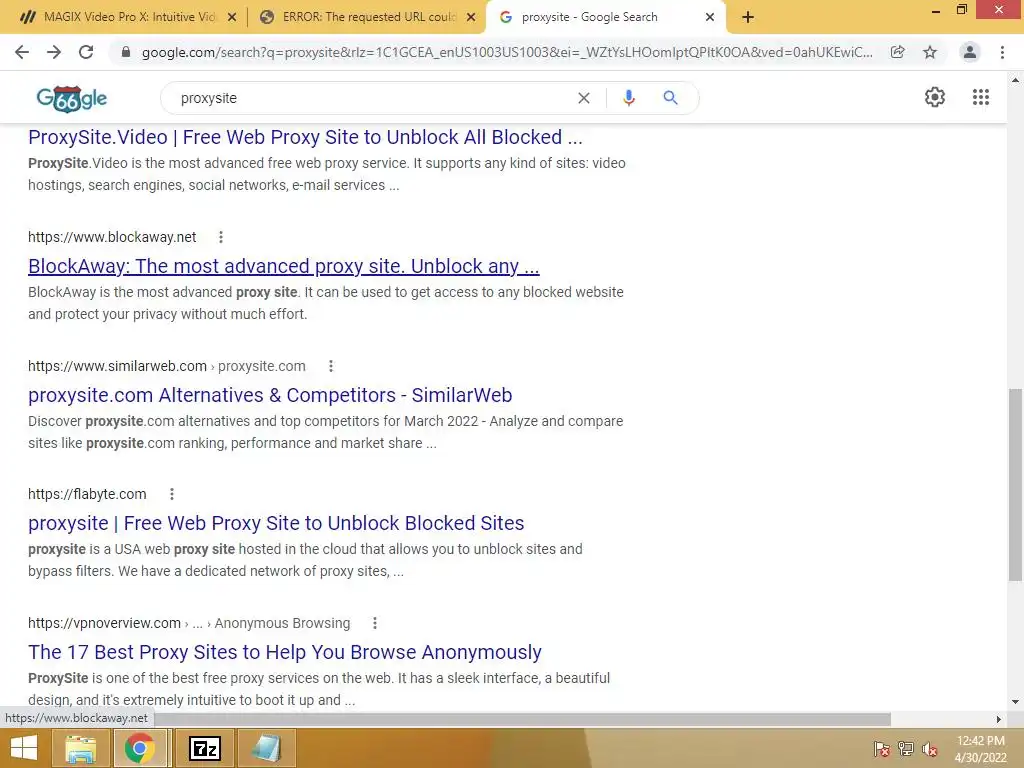Open options menu beside similarweb.com result

click(331, 366)
